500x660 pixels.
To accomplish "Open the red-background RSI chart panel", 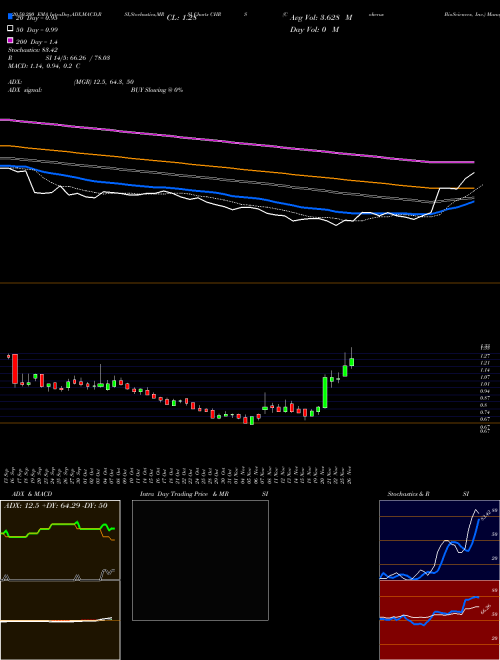I will click(x=439, y=620).
